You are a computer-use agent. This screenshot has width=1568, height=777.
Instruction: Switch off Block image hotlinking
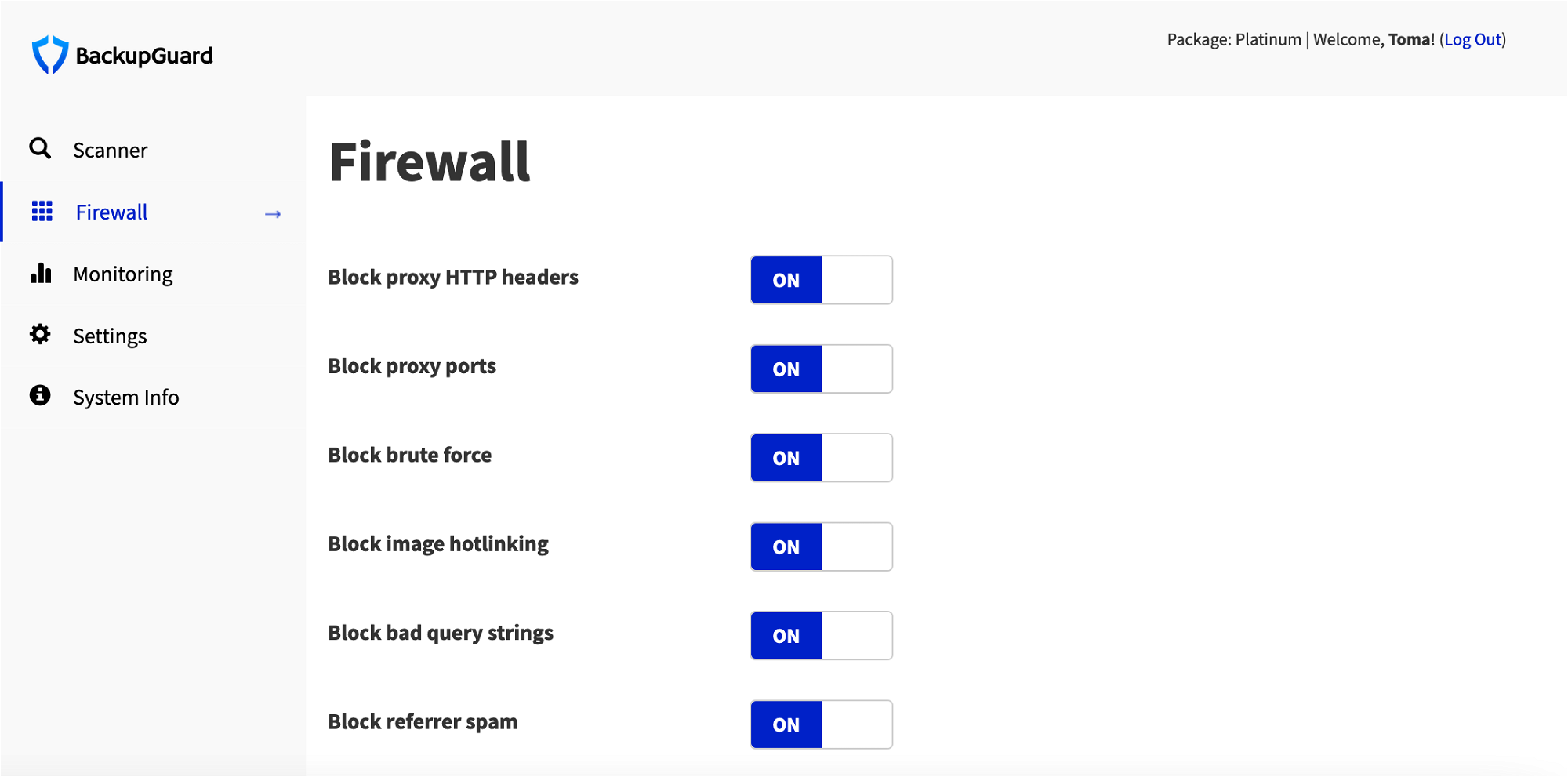coord(821,546)
